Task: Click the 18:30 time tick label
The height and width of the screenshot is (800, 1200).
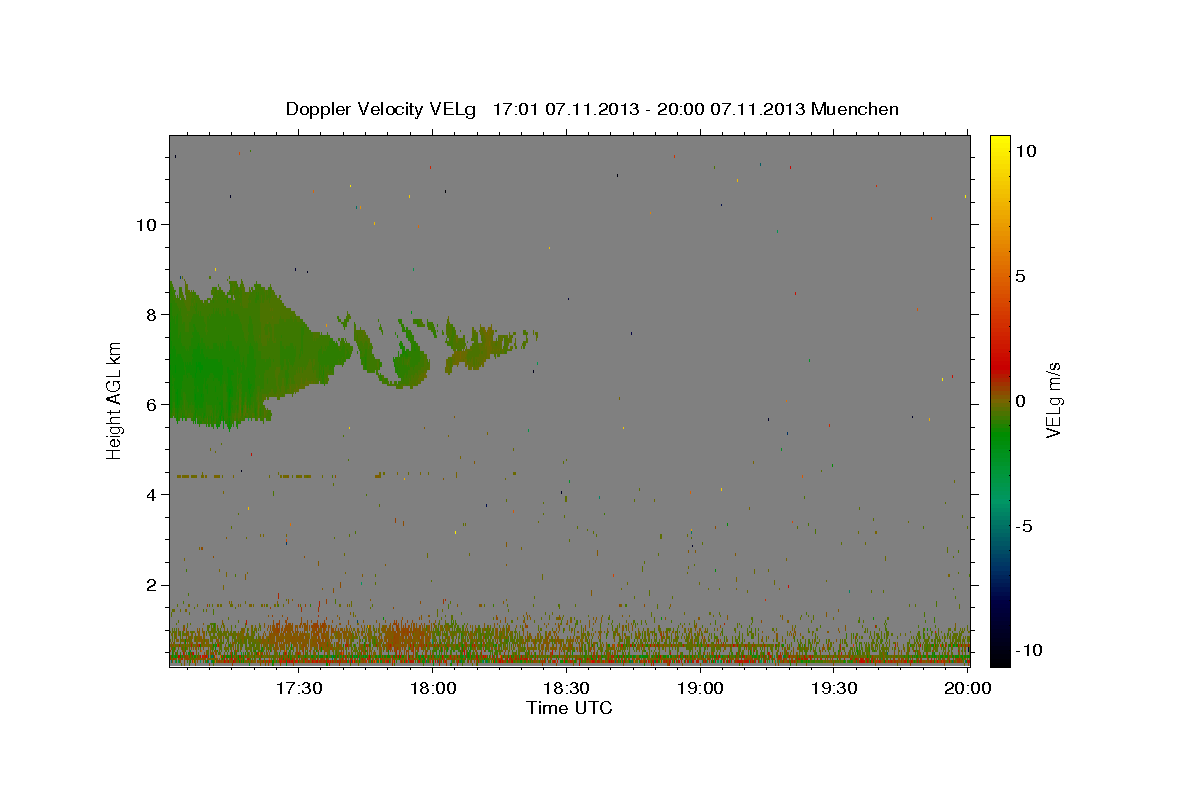Action: [x=567, y=688]
